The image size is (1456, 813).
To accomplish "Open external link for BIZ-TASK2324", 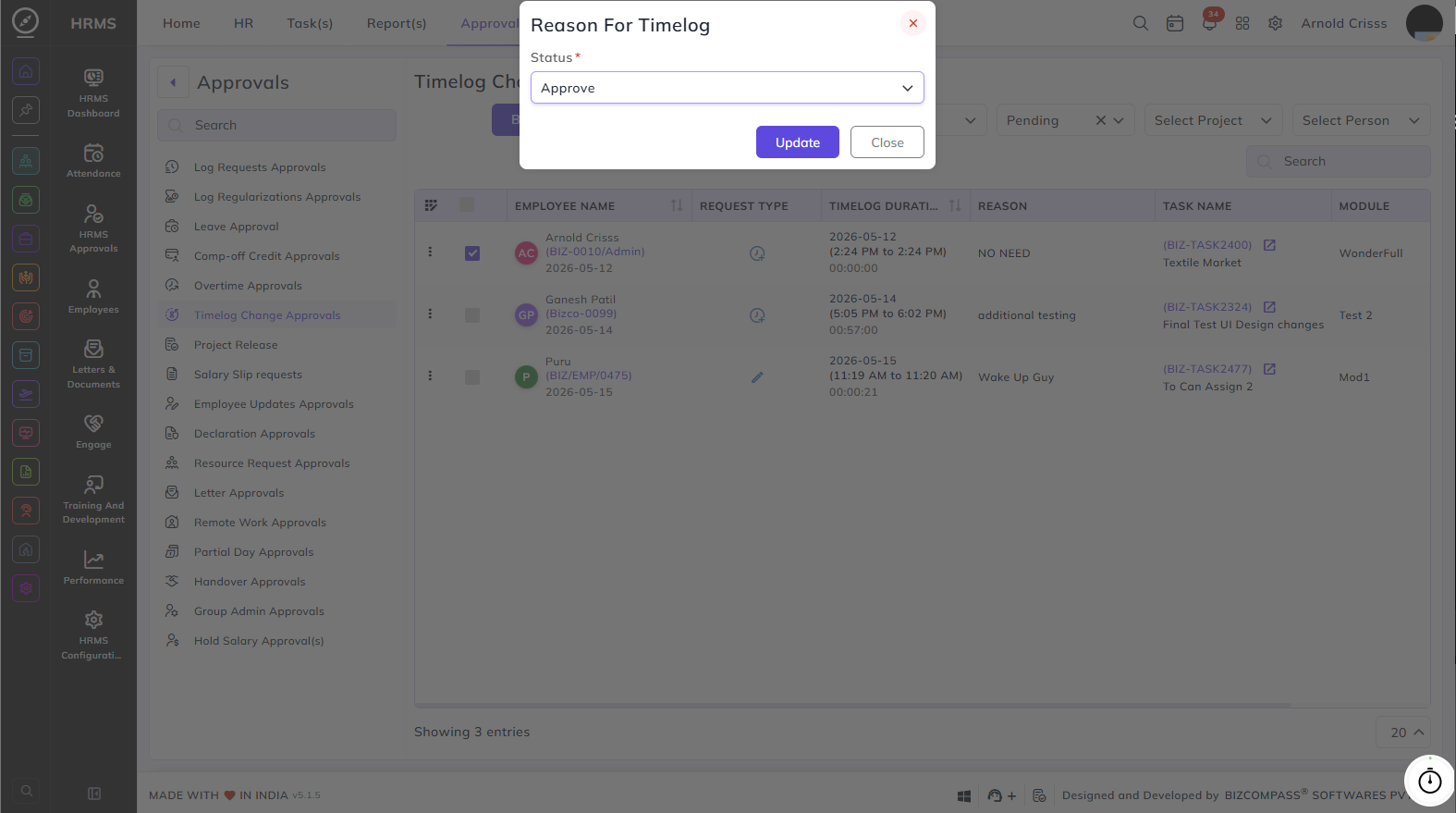I will (x=1269, y=307).
